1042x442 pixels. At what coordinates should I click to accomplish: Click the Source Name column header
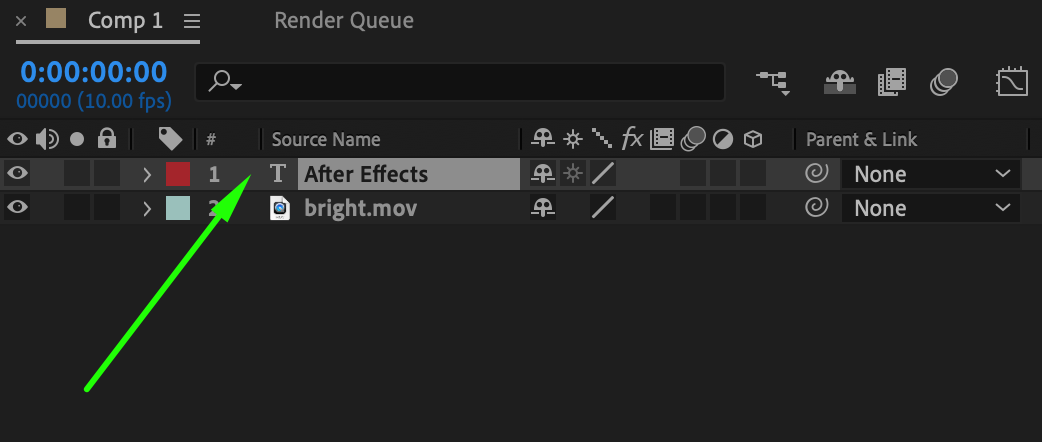point(326,140)
